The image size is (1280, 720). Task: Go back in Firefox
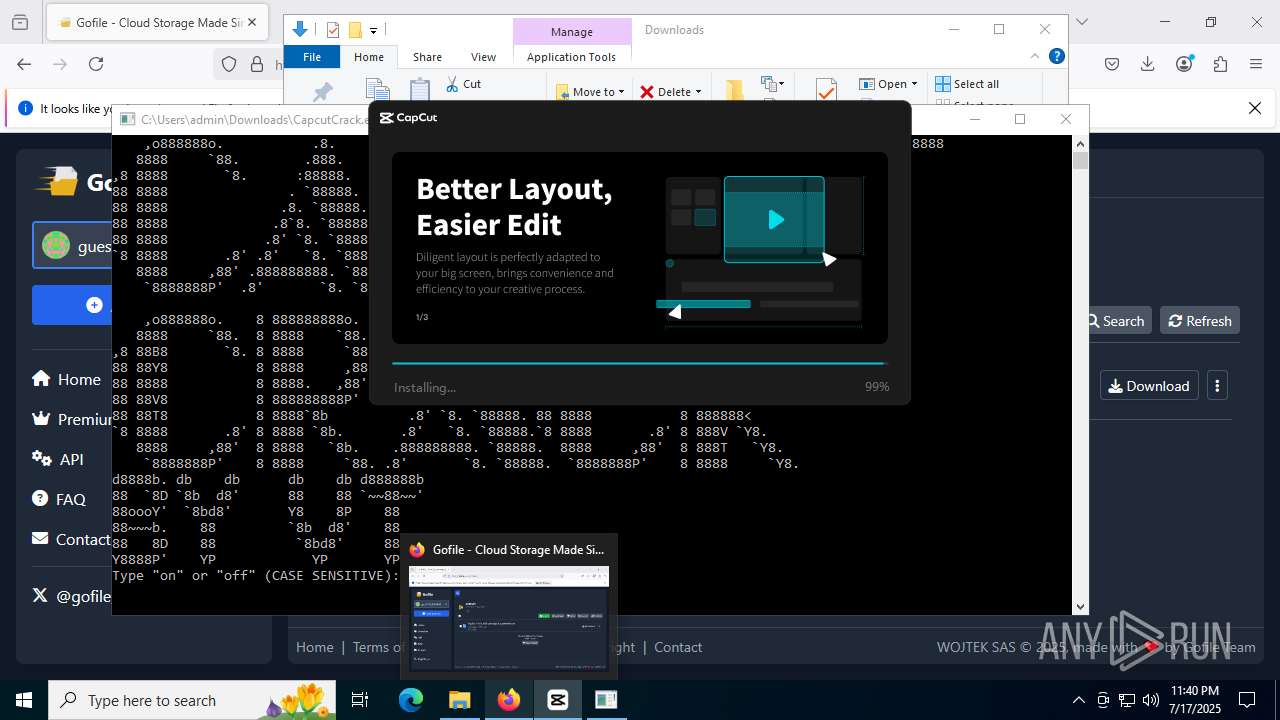tap(24, 64)
